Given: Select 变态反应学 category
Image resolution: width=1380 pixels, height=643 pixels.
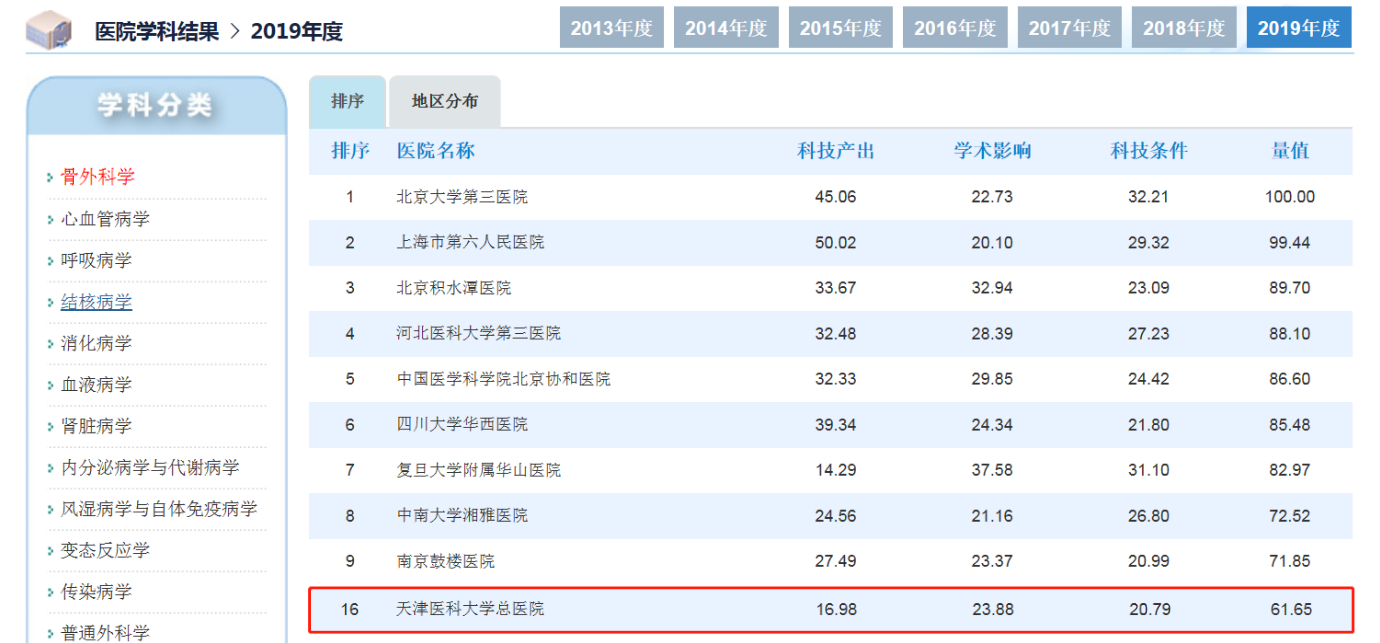Looking at the screenshot, I should [105, 551].
